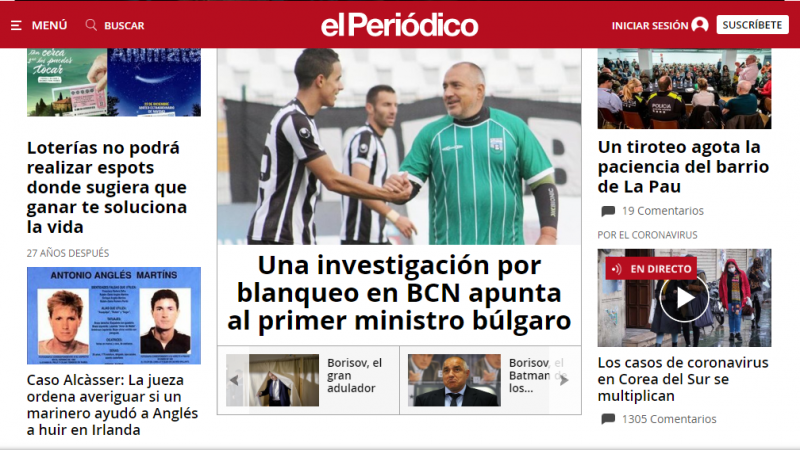This screenshot has width=800, height=450.
Task: Click the Antonio Anglés wanted poster thumbnail
Action: click(114, 316)
